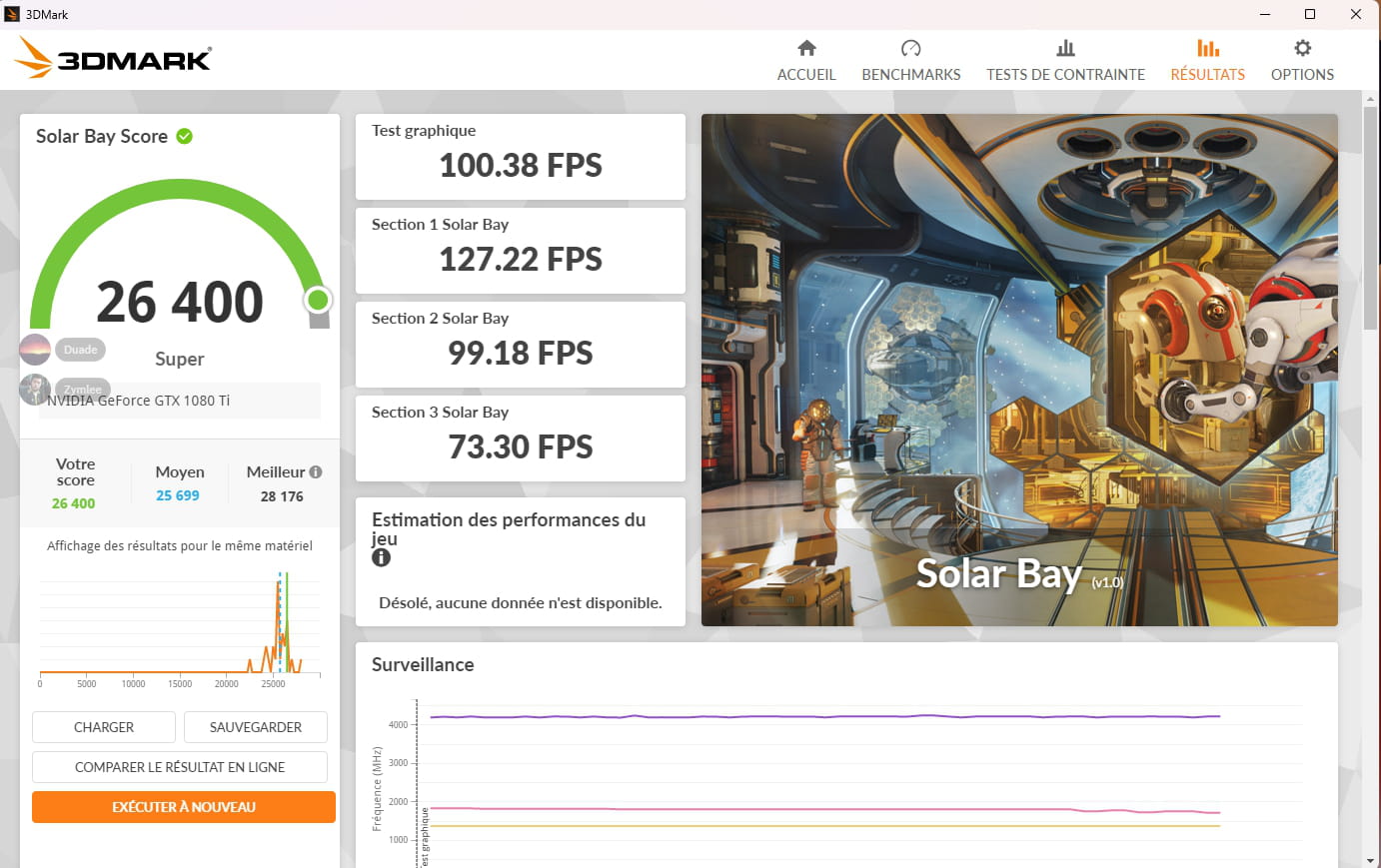The image size is (1381, 868).
Task: Click the Résultats bar chart icon
Action: (1207, 48)
